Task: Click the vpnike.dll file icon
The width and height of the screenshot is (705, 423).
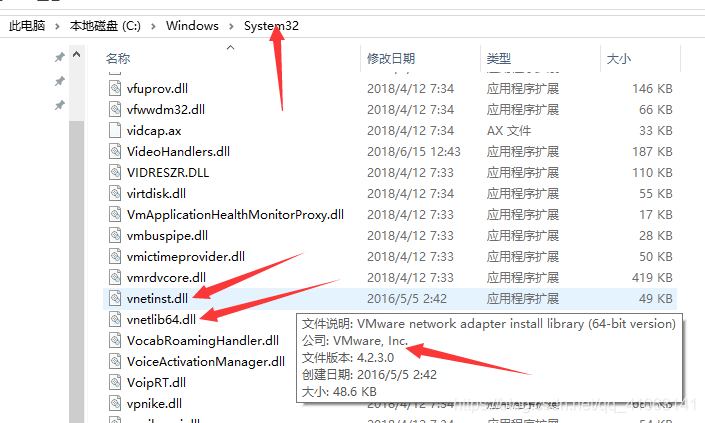Action: click(115, 404)
